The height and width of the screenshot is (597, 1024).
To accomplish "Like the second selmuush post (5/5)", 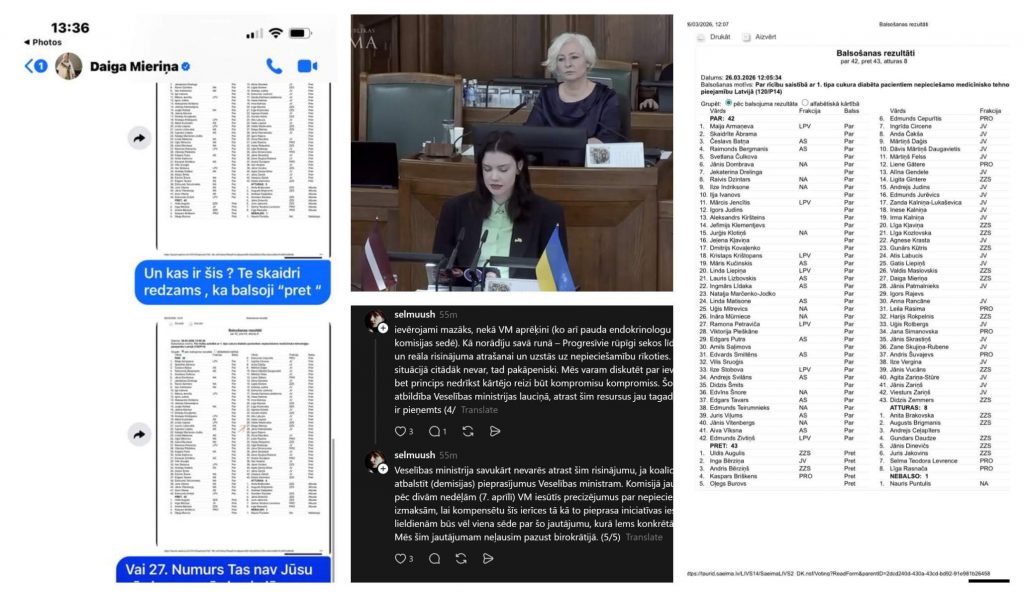I will (x=399, y=558).
